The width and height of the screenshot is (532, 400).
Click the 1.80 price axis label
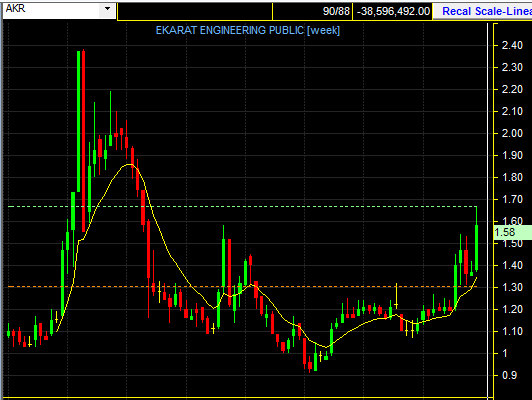512,177
